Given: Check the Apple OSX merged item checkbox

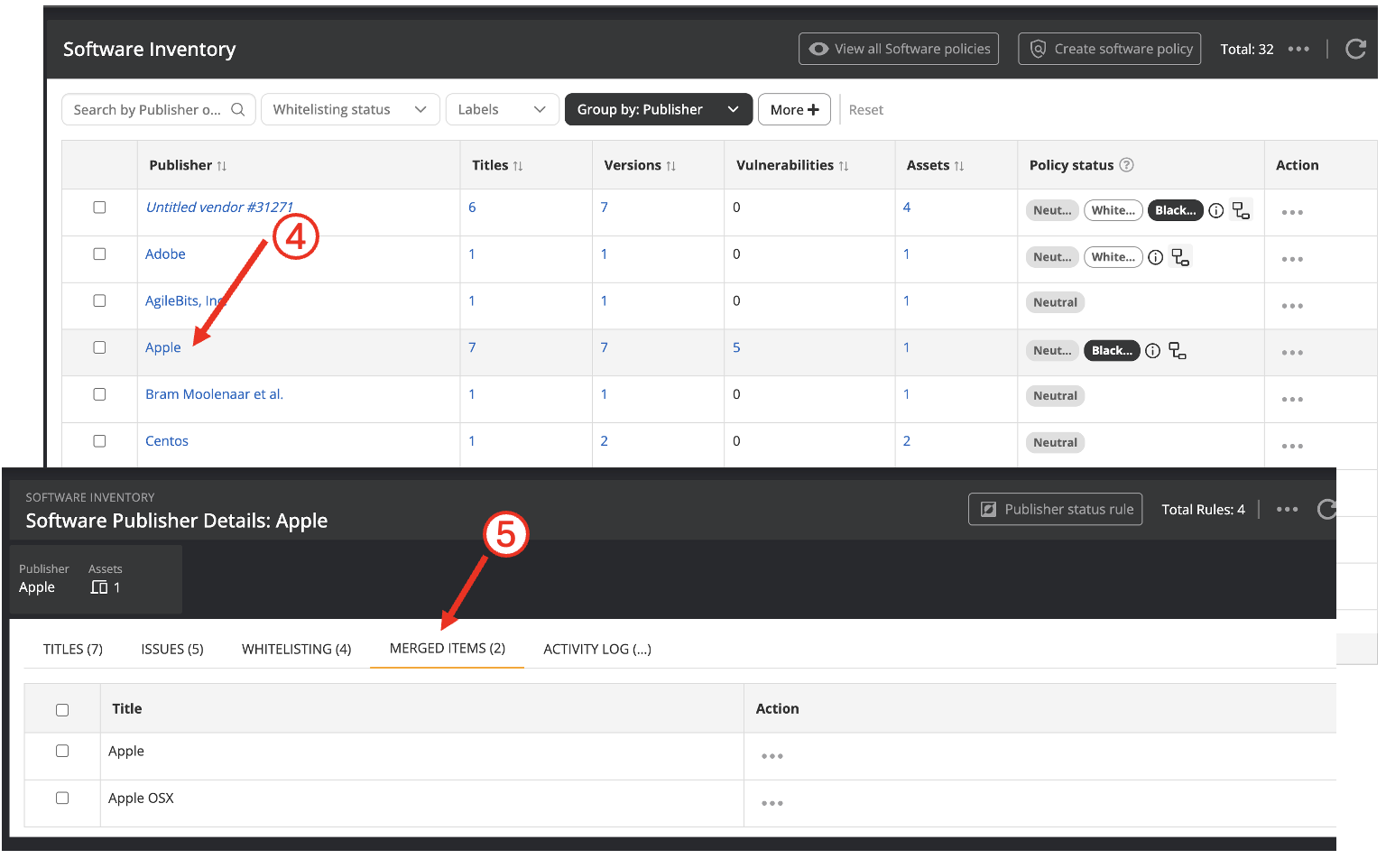Looking at the screenshot, I should point(62,798).
